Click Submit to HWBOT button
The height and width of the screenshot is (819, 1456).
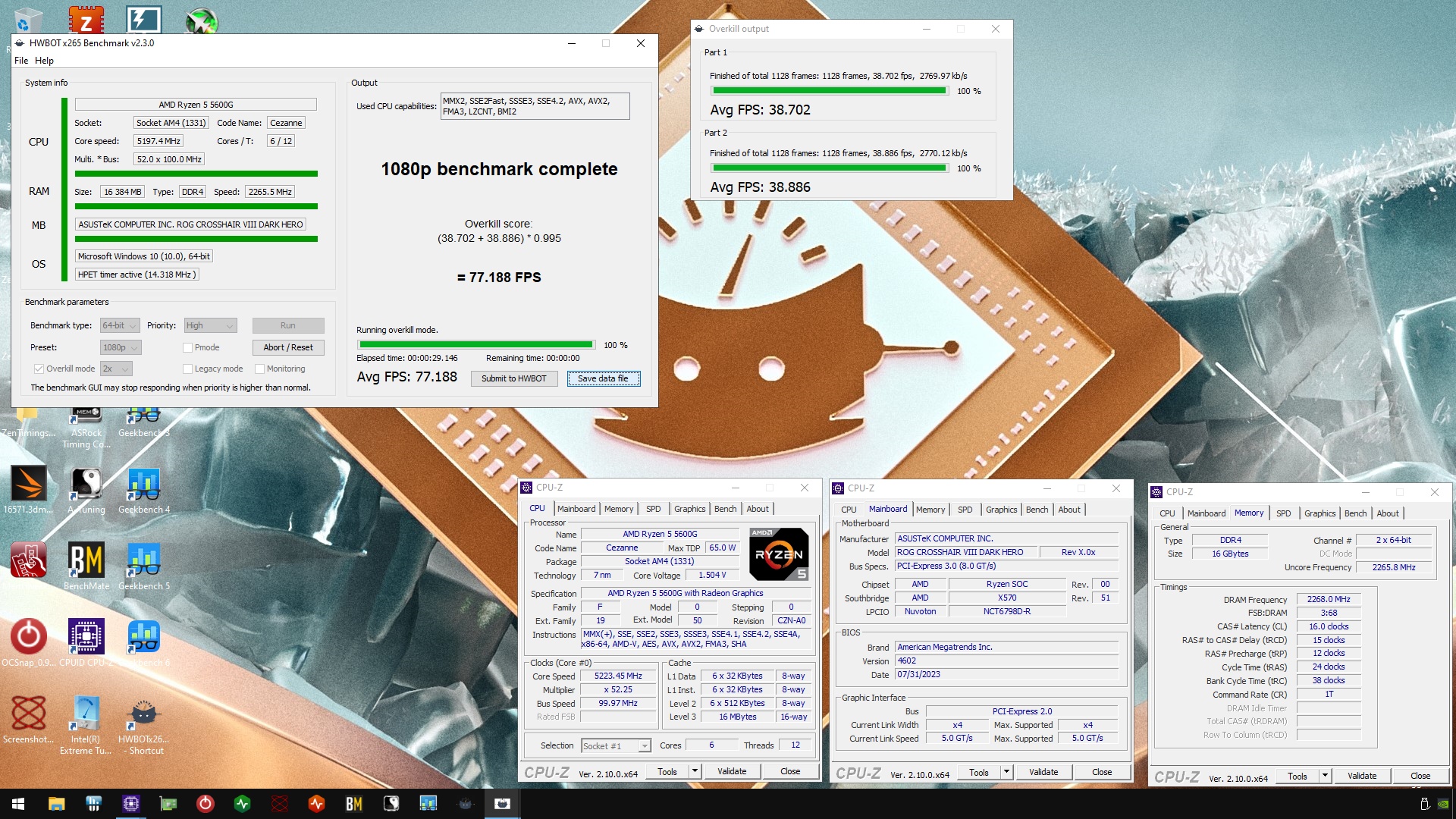513,378
